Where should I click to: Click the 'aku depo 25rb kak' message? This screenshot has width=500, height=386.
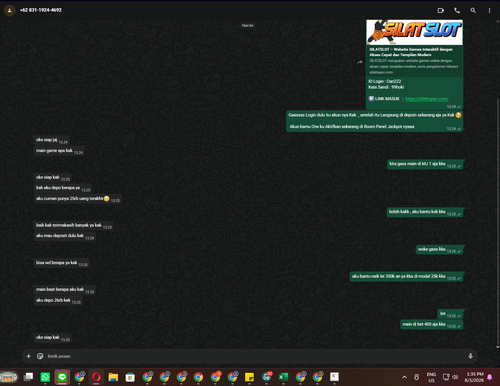(58, 300)
